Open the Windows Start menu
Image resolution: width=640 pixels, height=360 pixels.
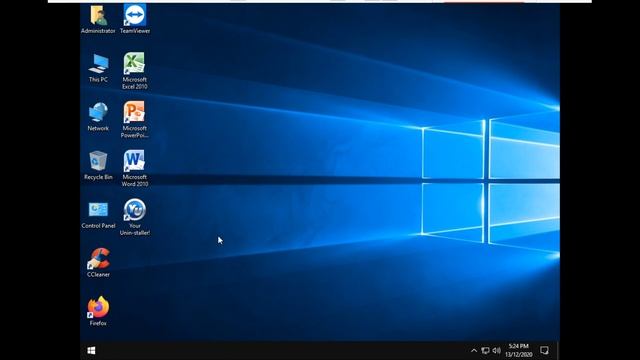pyautogui.click(x=91, y=351)
